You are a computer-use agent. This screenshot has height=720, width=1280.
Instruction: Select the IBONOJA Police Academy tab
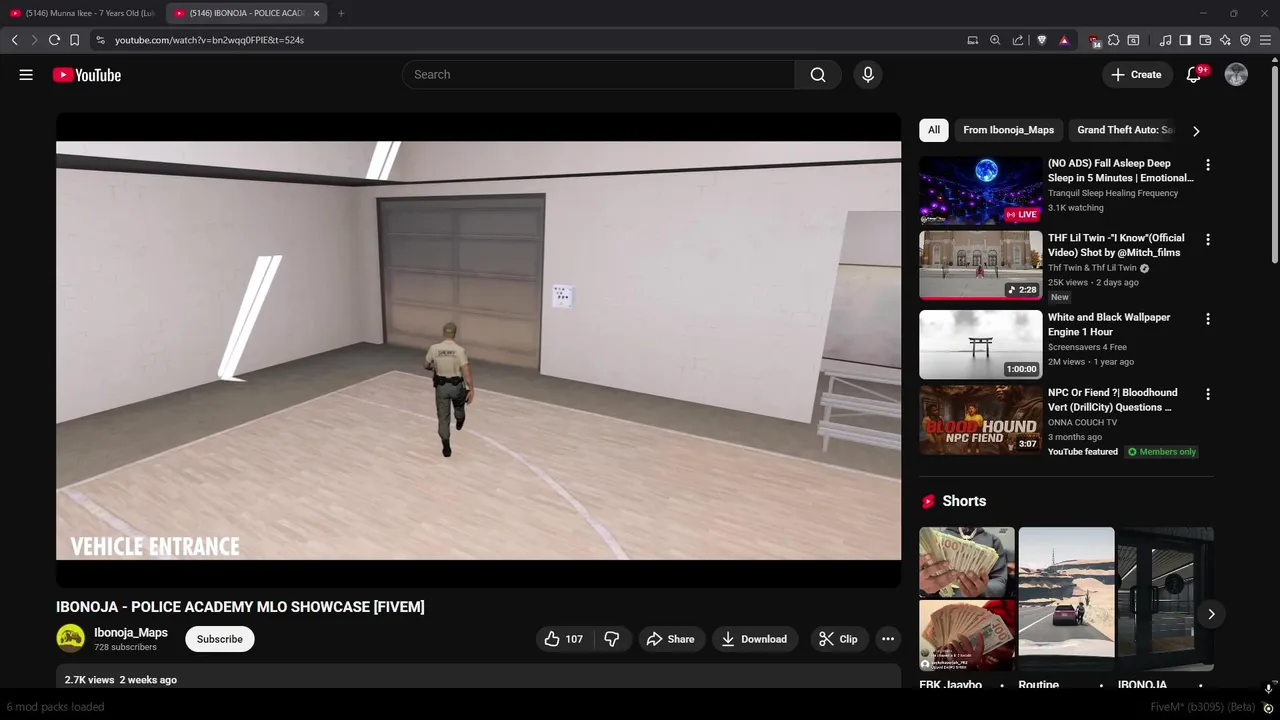click(246, 13)
